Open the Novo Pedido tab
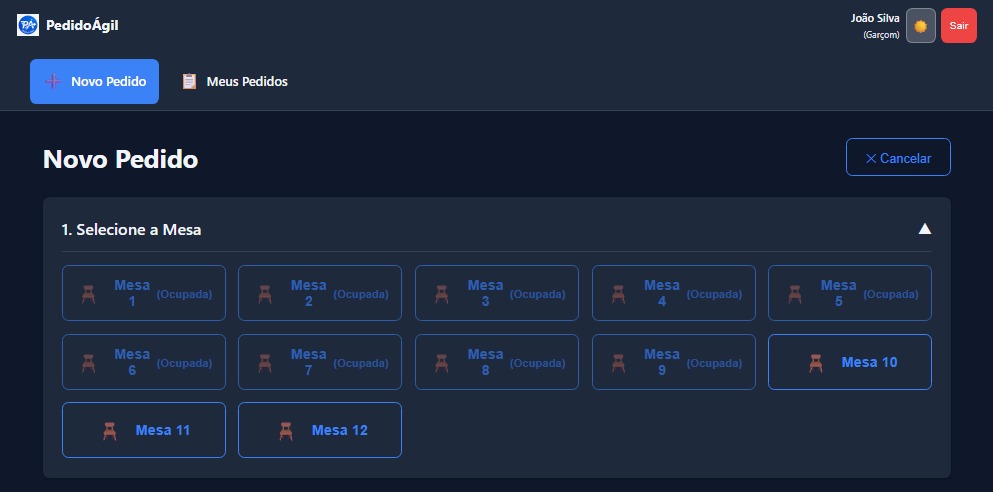993x492 pixels. tap(95, 81)
